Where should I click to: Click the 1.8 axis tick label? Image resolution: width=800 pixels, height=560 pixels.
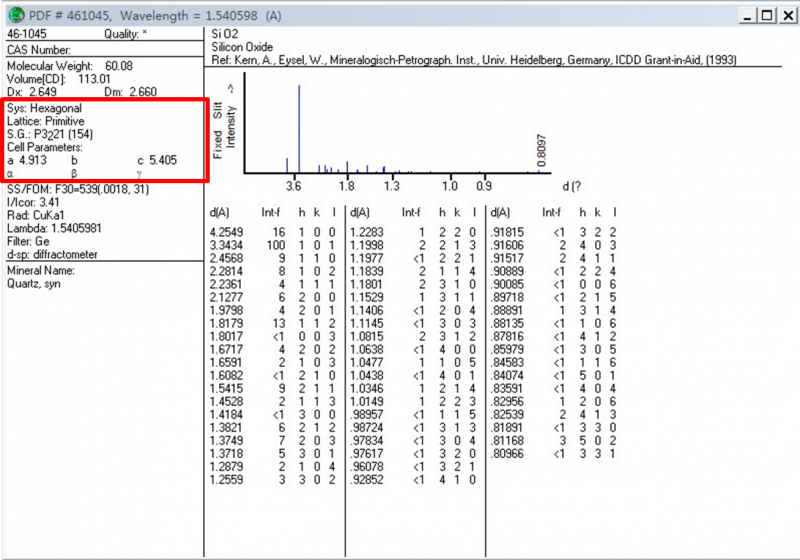(x=346, y=186)
